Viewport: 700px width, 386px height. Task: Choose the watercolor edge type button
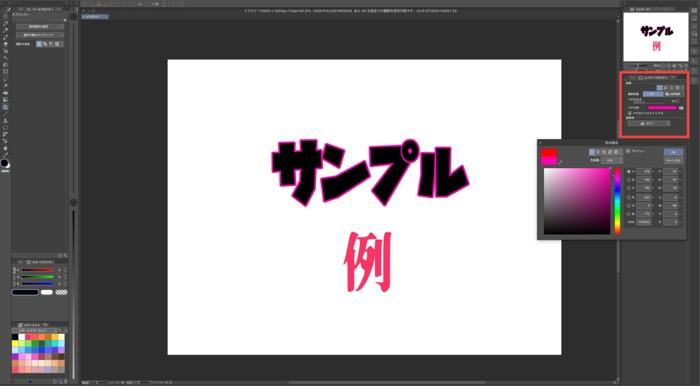674,94
